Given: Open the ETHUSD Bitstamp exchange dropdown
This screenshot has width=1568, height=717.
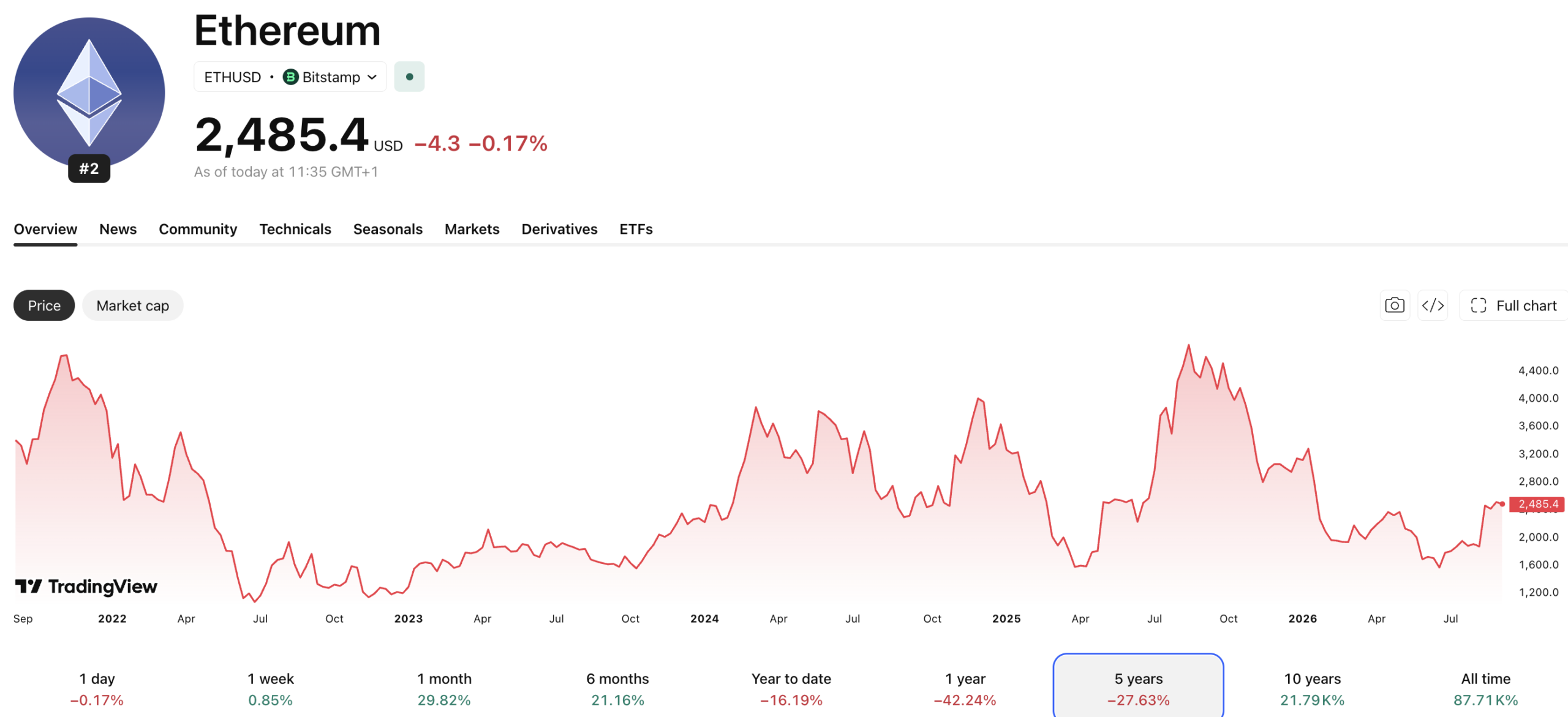Looking at the screenshot, I should click(x=290, y=77).
